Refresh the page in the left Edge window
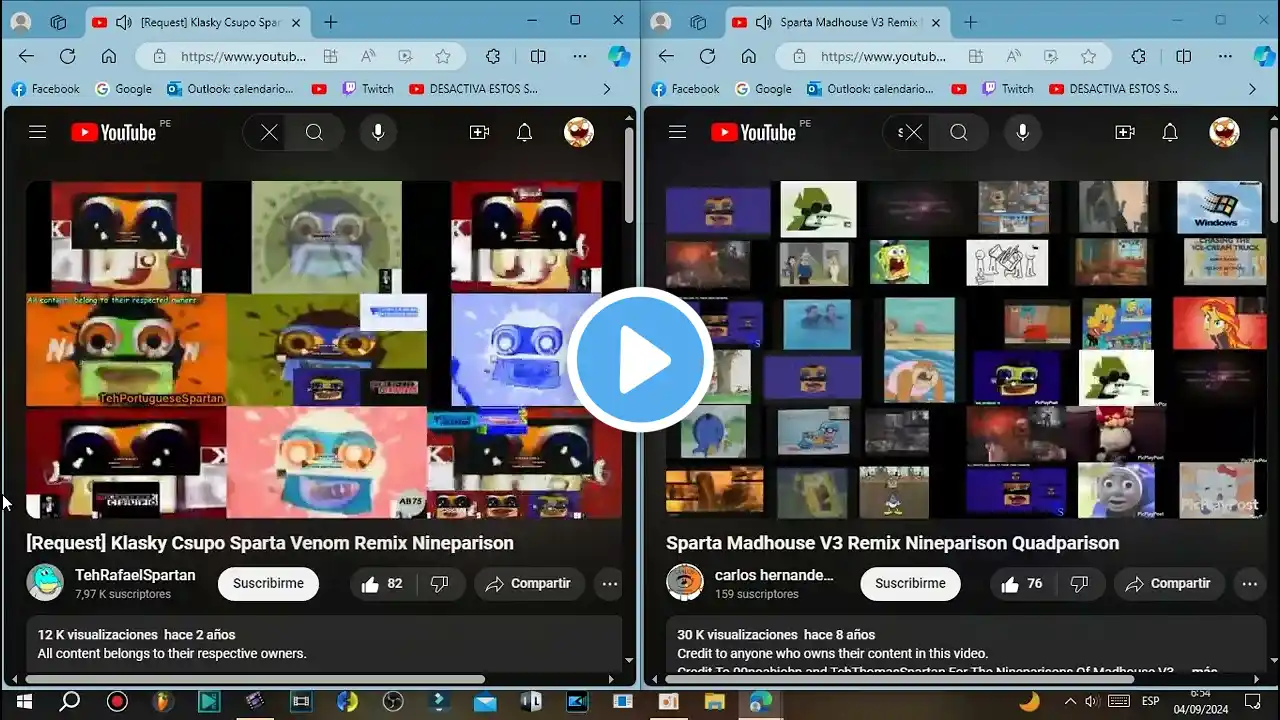Viewport: 1280px width, 720px height. (x=67, y=57)
